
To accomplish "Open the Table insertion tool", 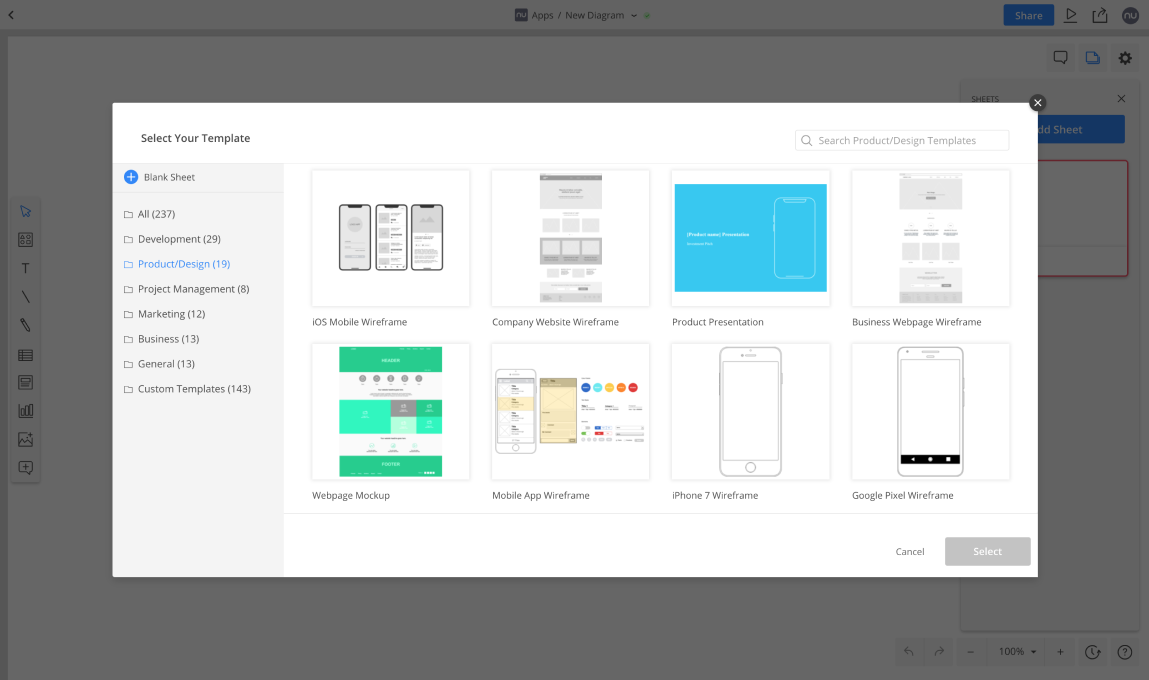I will 25,354.
